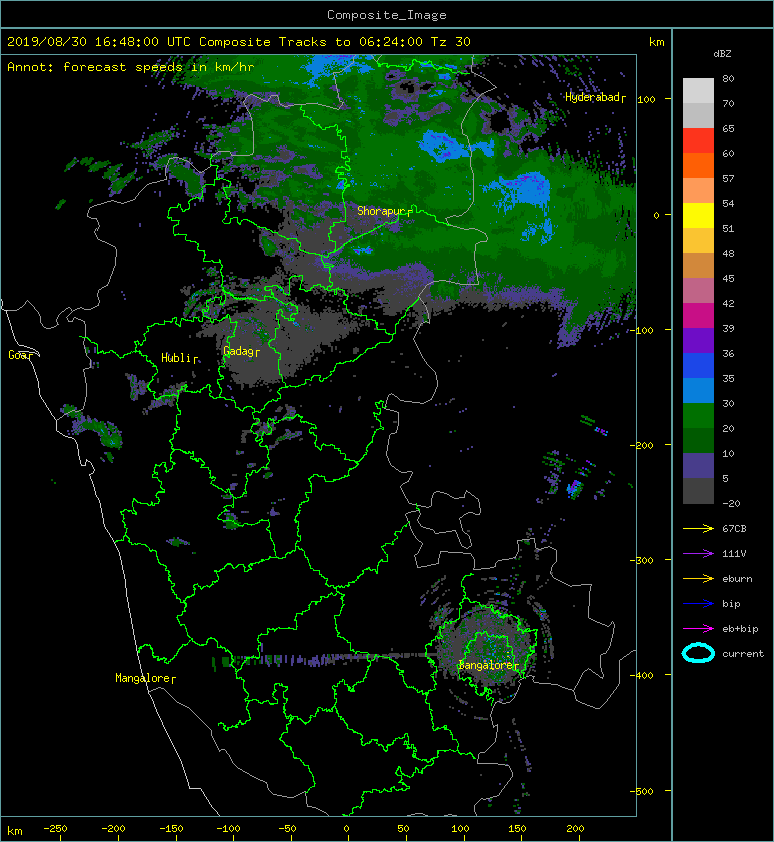
Task: Pick the red 65 dBZ color swatch
Action: [698, 141]
